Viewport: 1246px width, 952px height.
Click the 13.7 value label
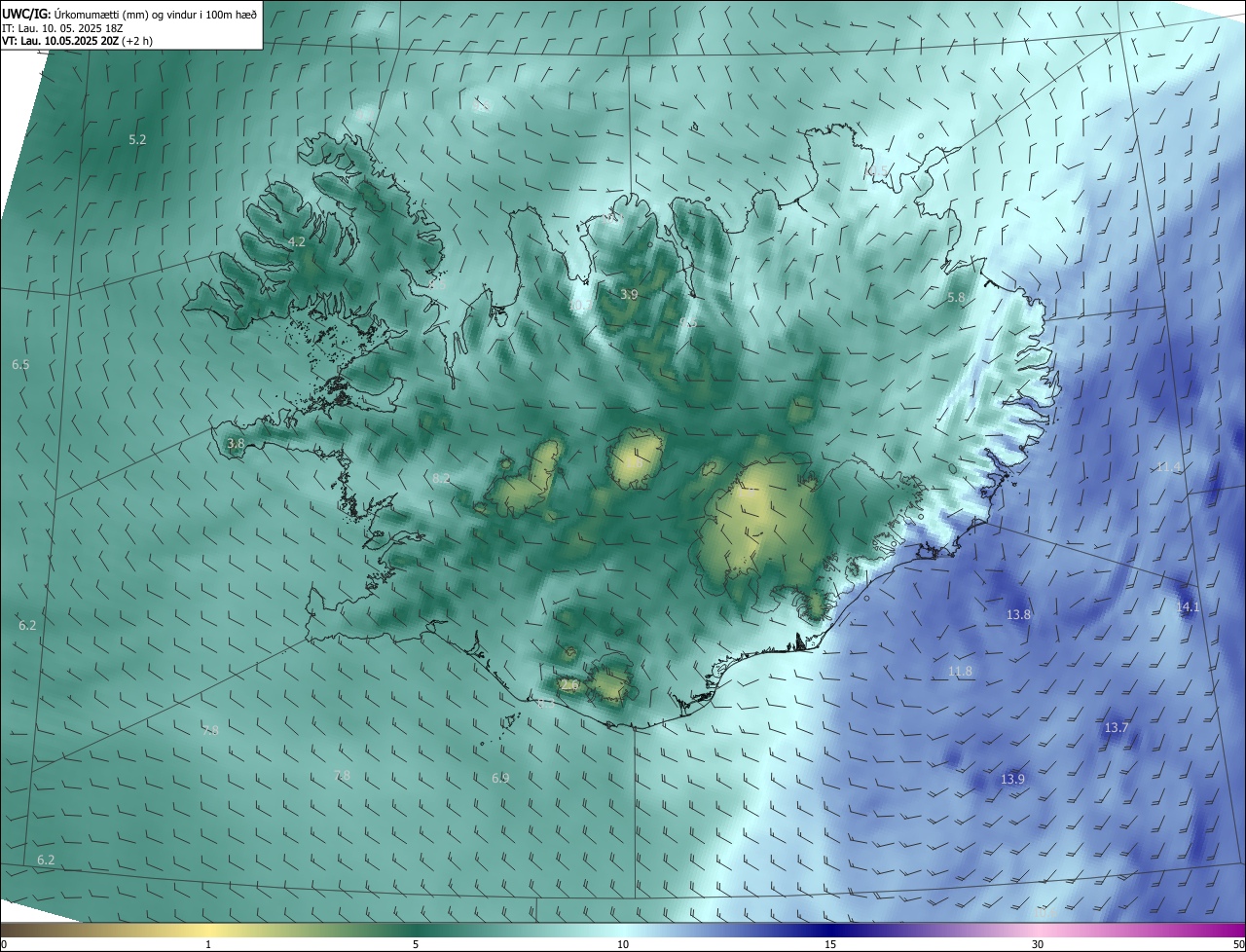pos(1116,728)
